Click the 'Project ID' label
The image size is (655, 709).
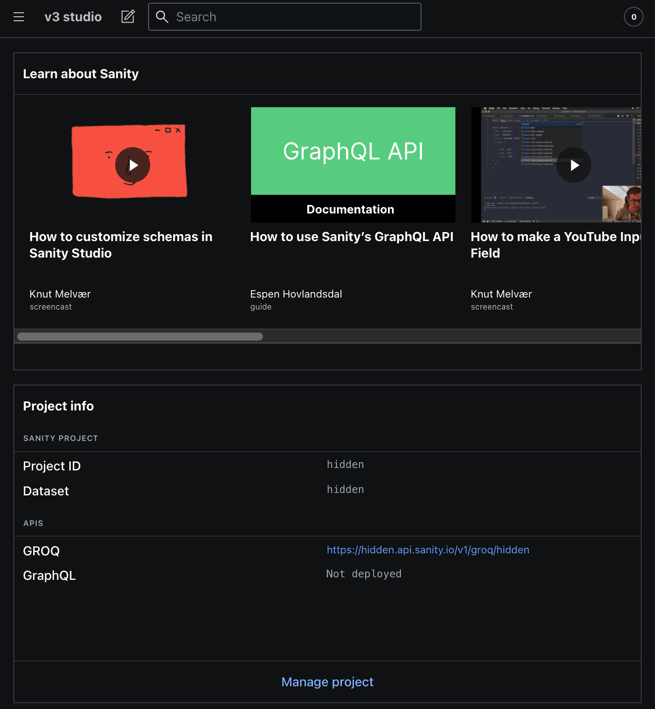[52, 466]
